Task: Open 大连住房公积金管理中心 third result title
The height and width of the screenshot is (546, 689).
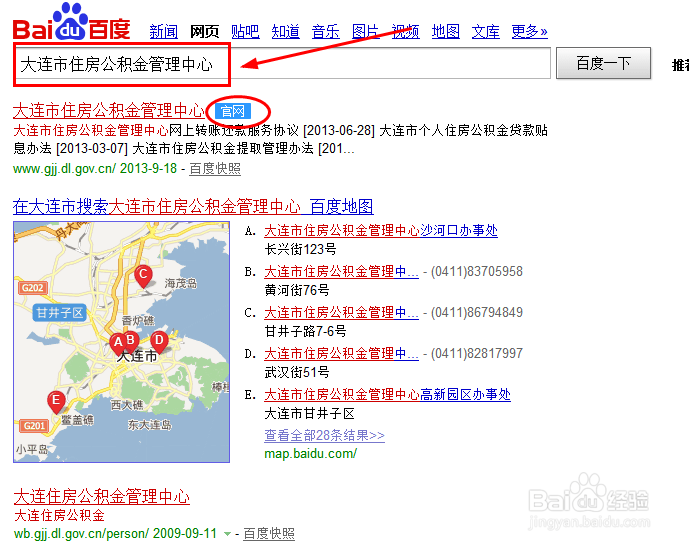Action: click(x=102, y=496)
